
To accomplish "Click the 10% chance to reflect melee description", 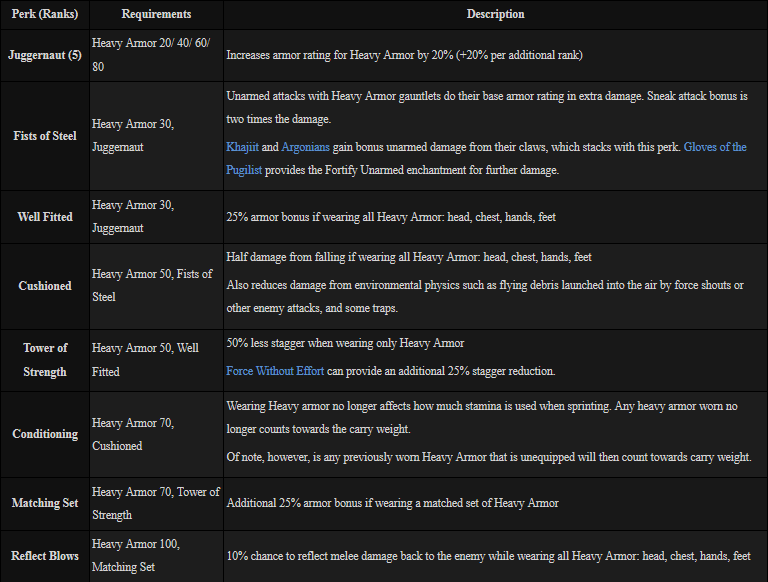I will coord(488,556).
